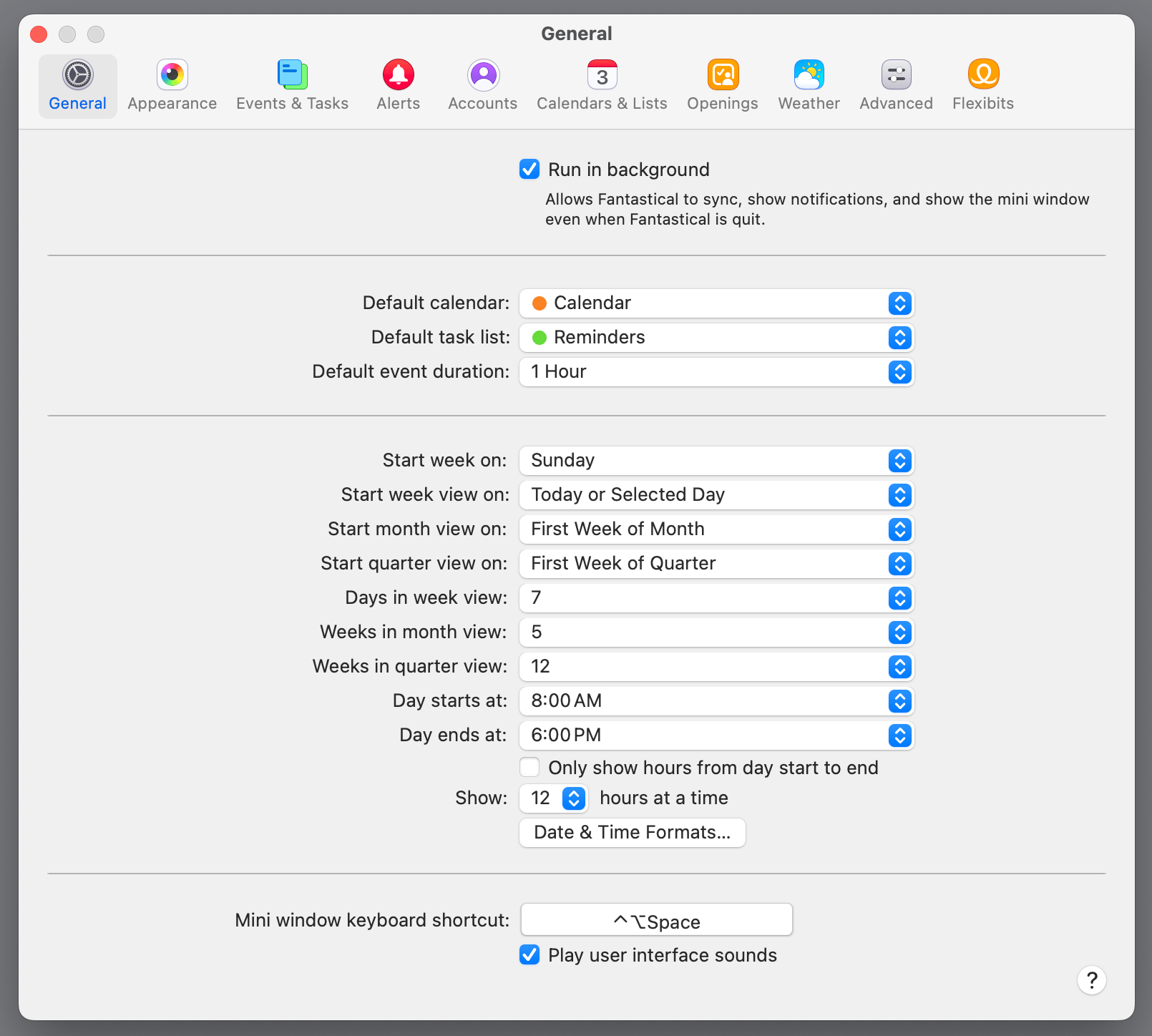This screenshot has width=1152, height=1036.
Task: Open the Weather settings pane
Action: 809,87
